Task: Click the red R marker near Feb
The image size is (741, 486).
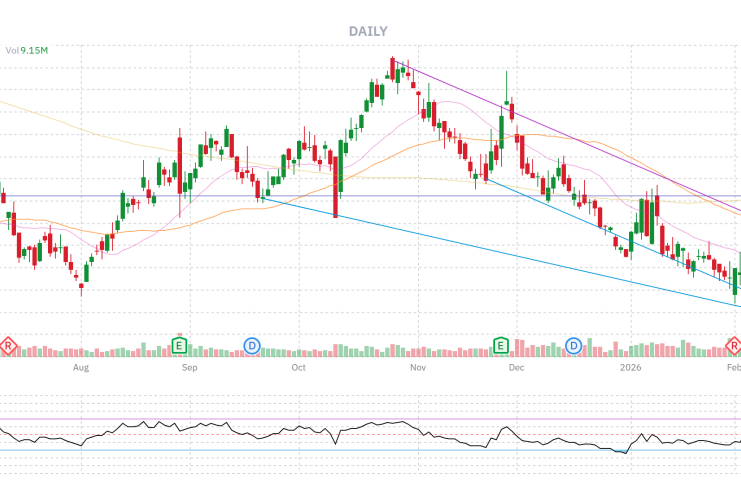Action: (x=733, y=346)
